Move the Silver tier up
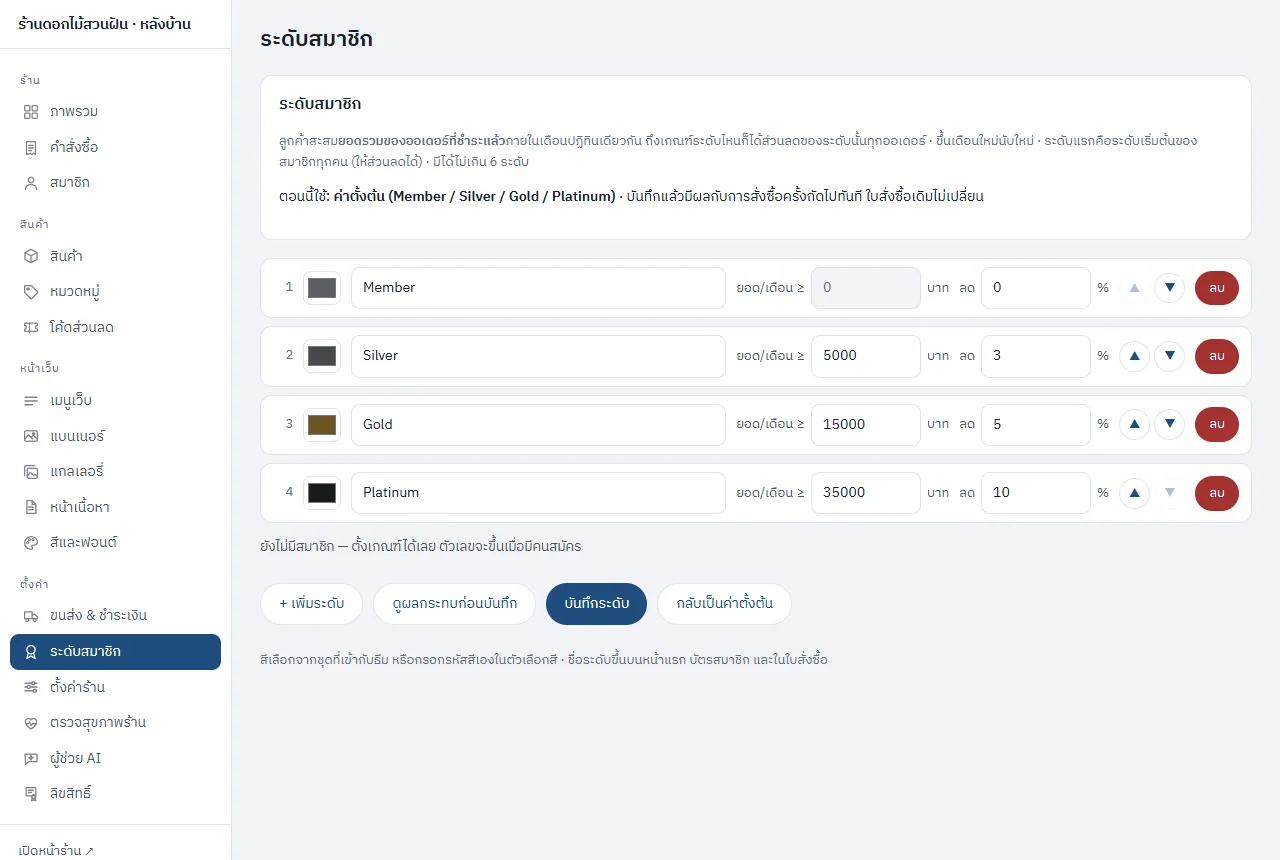The height and width of the screenshot is (860, 1280). (x=1134, y=356)
